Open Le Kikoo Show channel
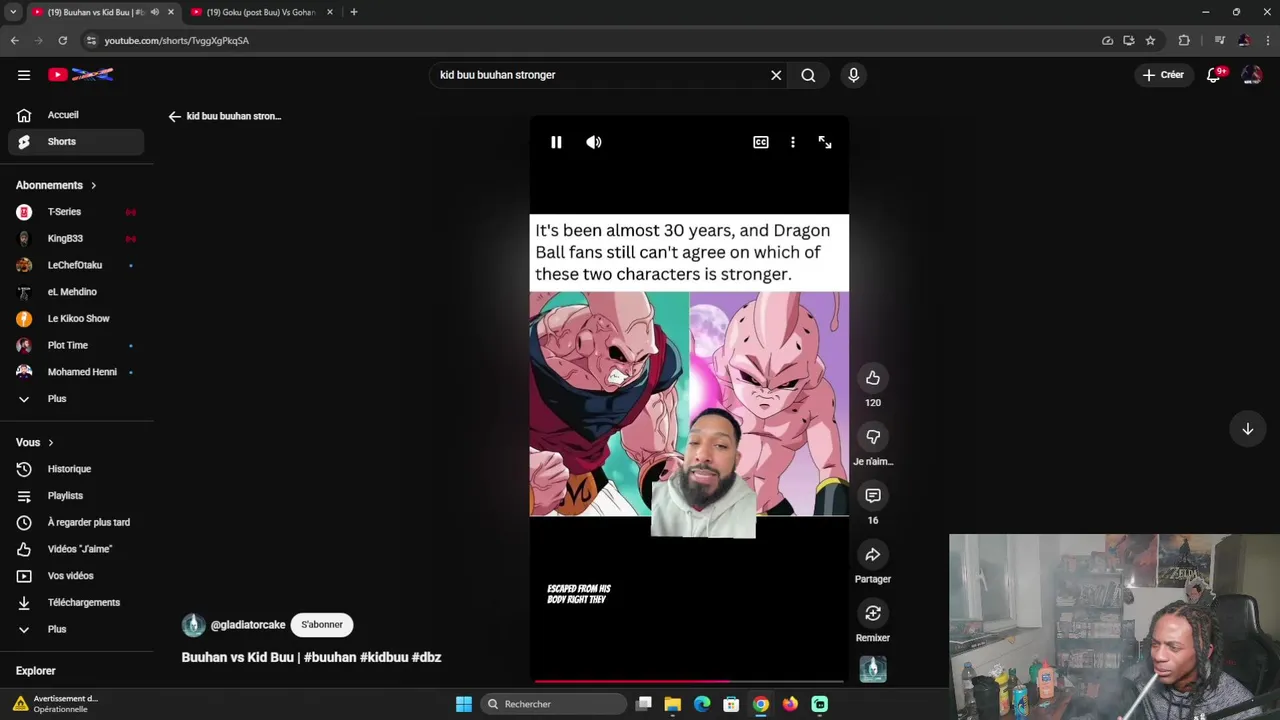The width and height of the screenshot is (1280, 720). pos(76,319)
